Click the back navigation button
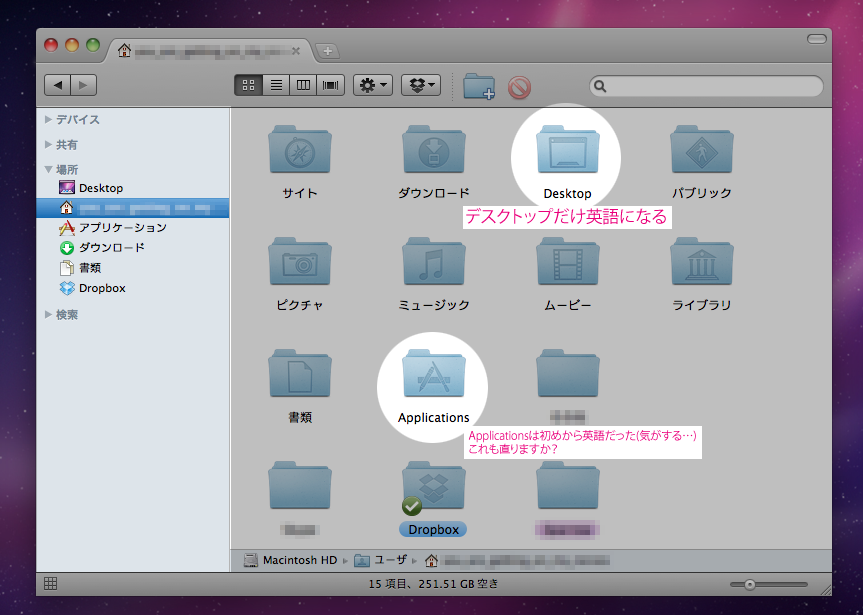Viewport: 863px width, 615px height. [x=58, y=86]
